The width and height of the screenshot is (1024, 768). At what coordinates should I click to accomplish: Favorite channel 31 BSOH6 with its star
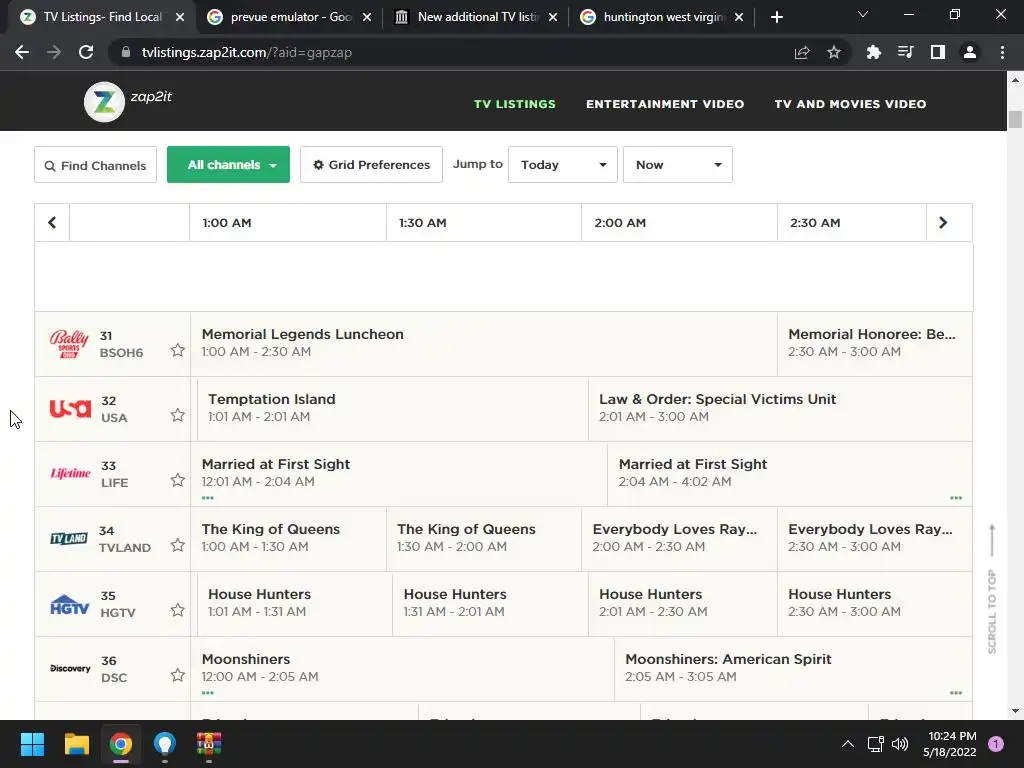pyautogui.click(x=178, y=351)
